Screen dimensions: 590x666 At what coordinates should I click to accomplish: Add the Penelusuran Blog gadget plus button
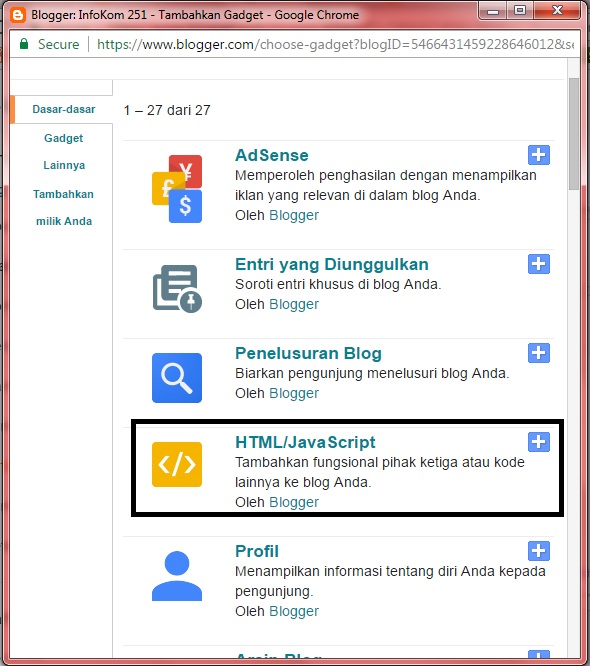(x=539, y=353)
